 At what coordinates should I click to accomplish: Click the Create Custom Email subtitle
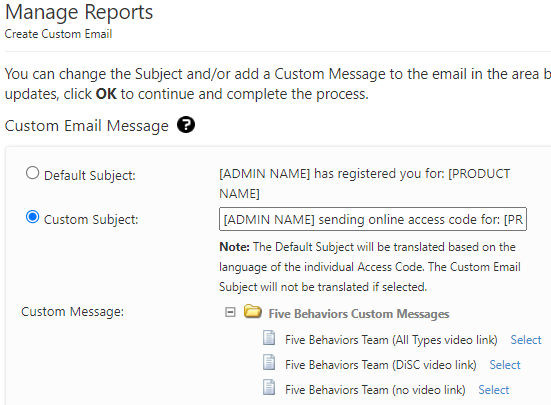click(x=58, y=34)
